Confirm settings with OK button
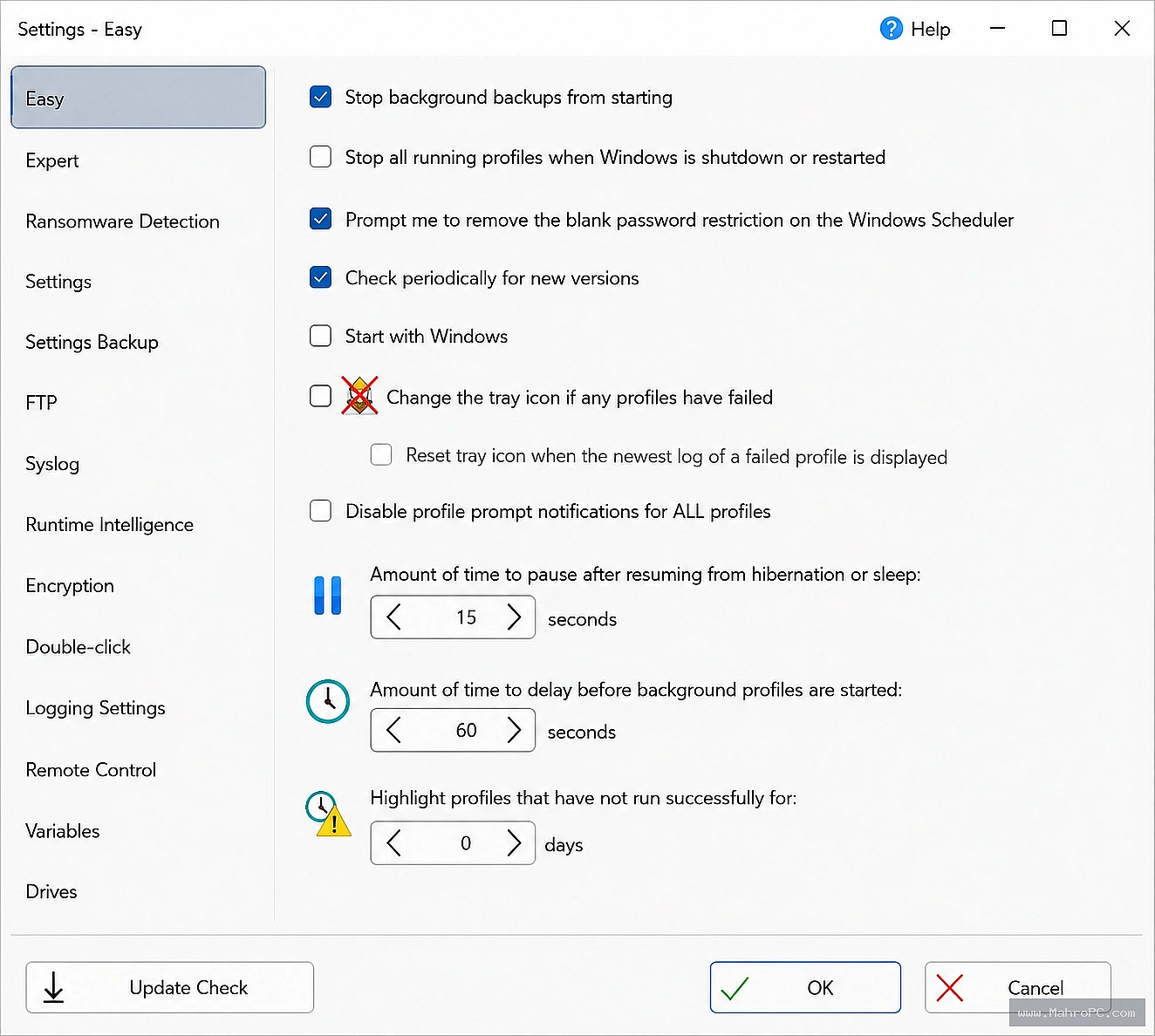Screen dimensions: 1155x1036 point(805,987)
